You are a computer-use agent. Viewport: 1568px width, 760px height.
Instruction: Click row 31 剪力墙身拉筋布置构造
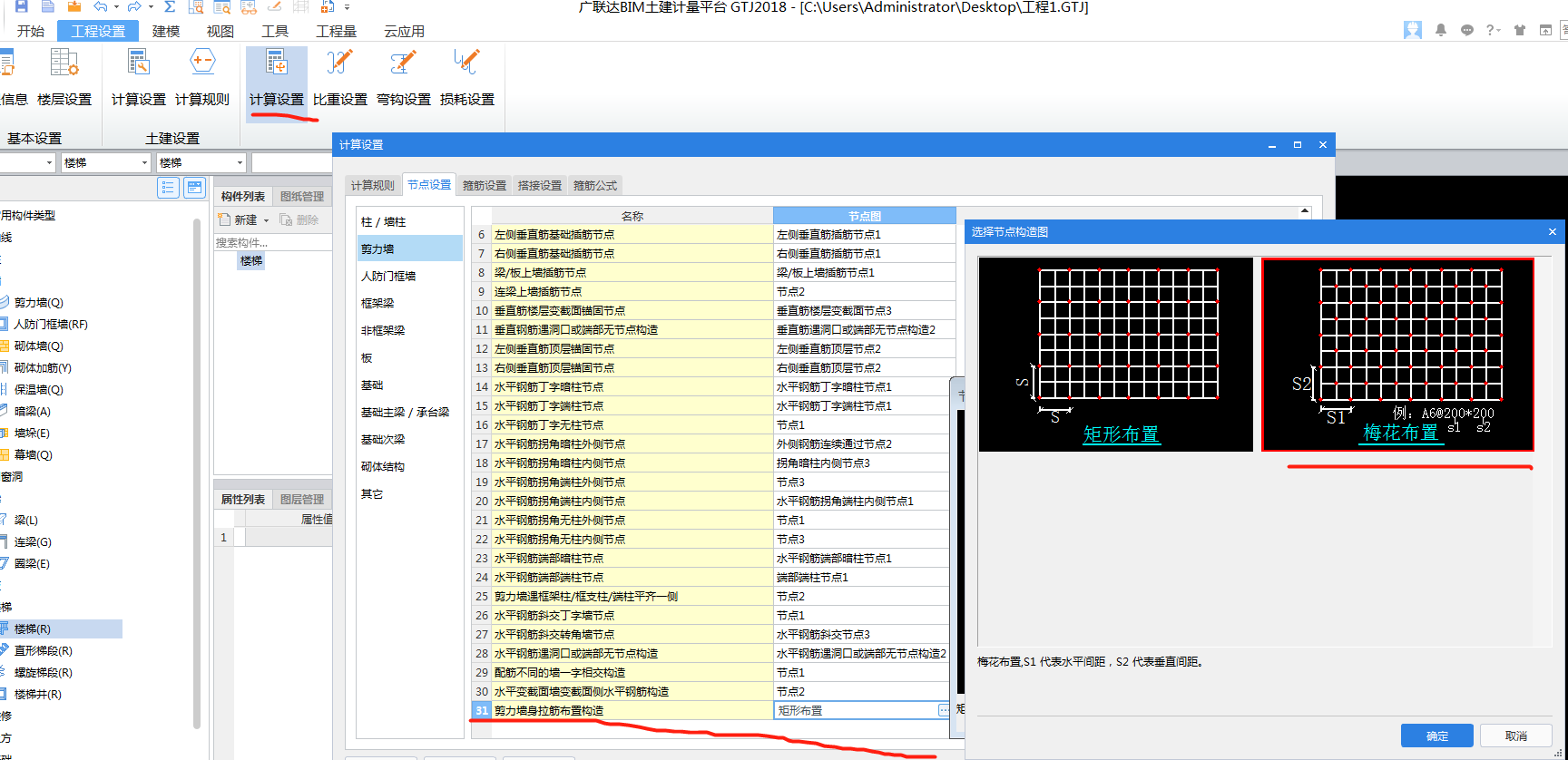632,710
